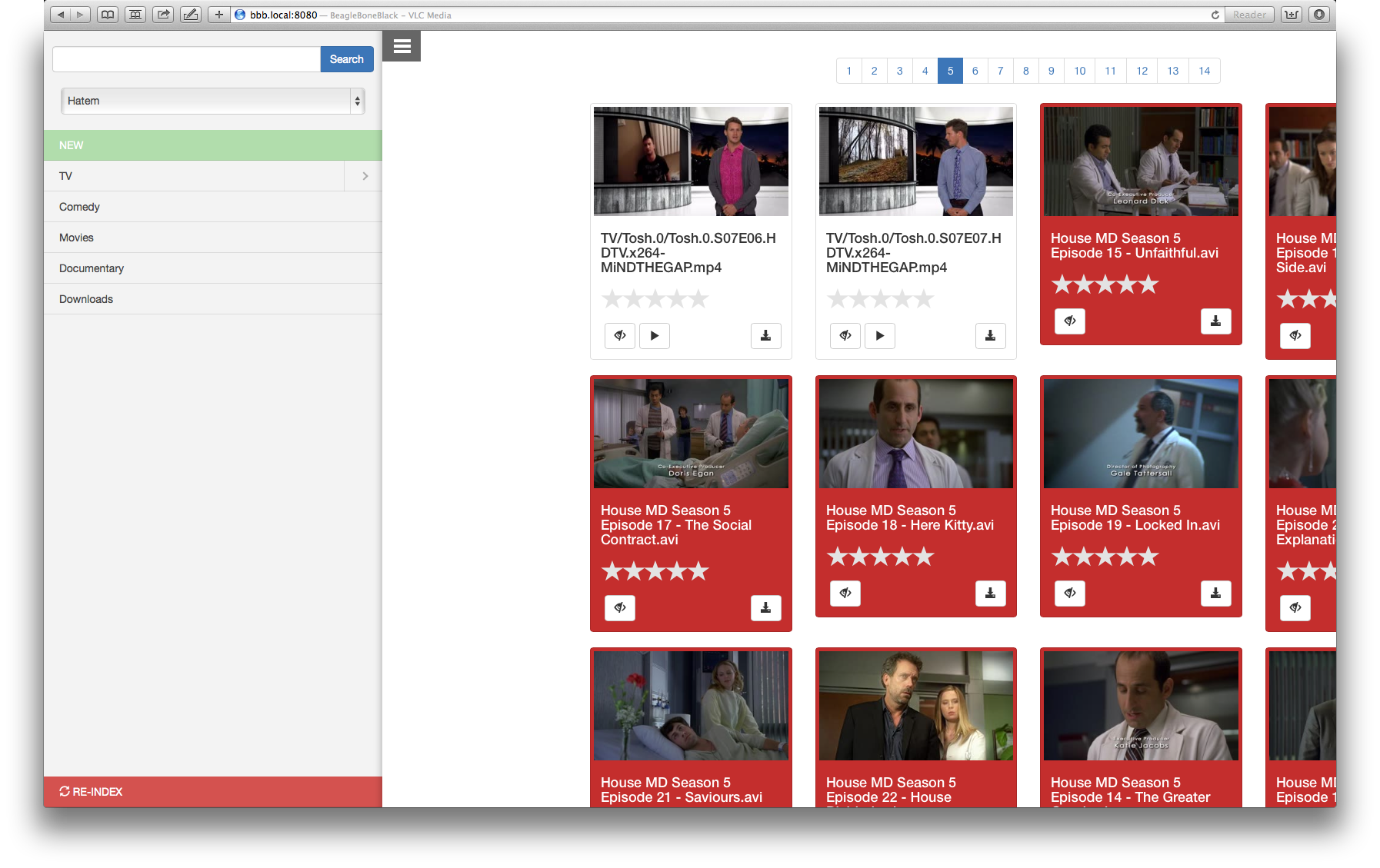Screen dimensions: 1380x868
Task: Rate Tosh.0 S07E06 five stars
Action: [698, 298]
